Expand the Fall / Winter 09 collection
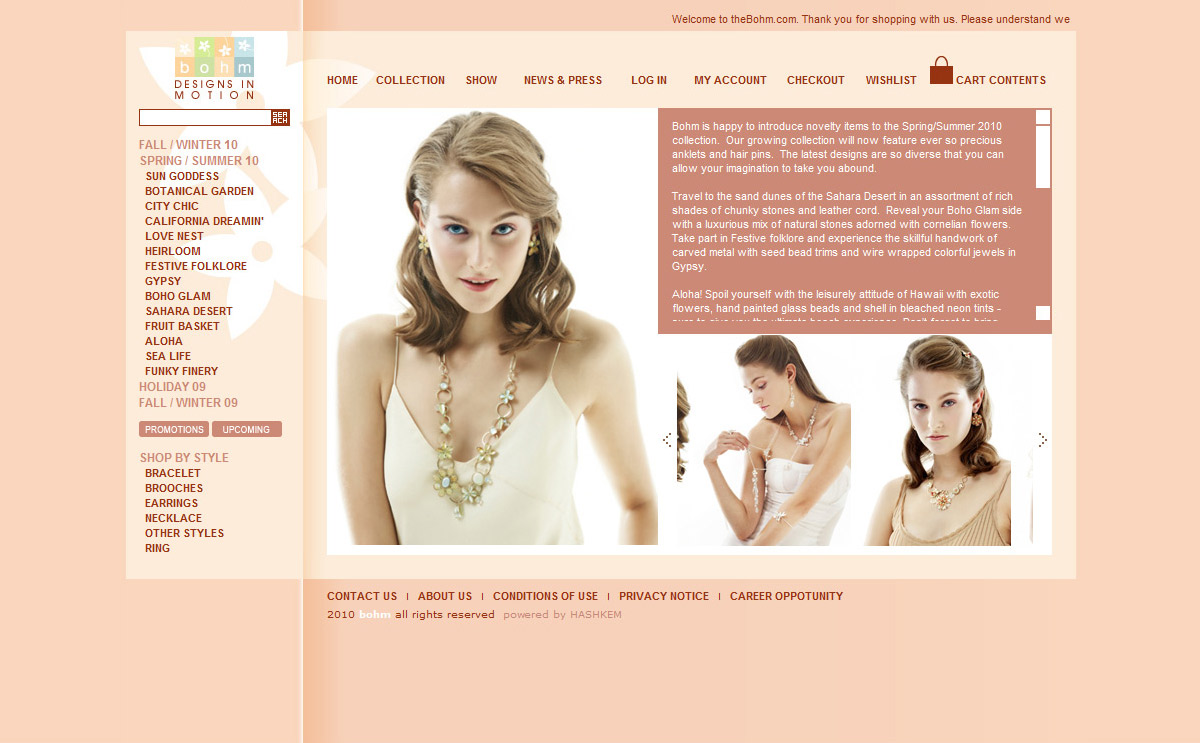Image resolution: width=1200 pixels, height=743 pixels. point(188,403)
